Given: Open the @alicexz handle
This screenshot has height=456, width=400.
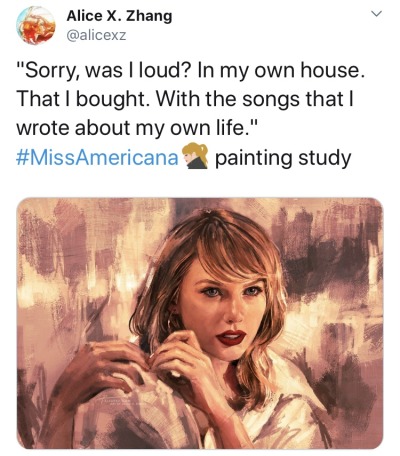Looking at the screenshot, I should 96,35.
